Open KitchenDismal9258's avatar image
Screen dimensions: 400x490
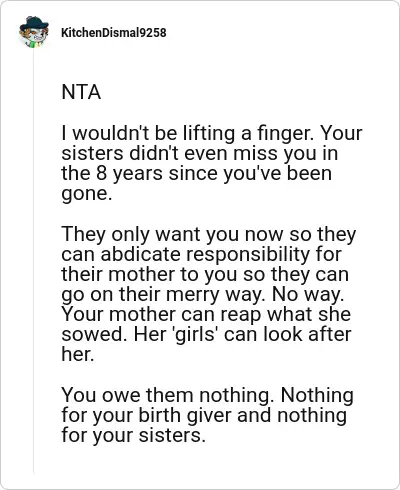(x=34, y=32)
